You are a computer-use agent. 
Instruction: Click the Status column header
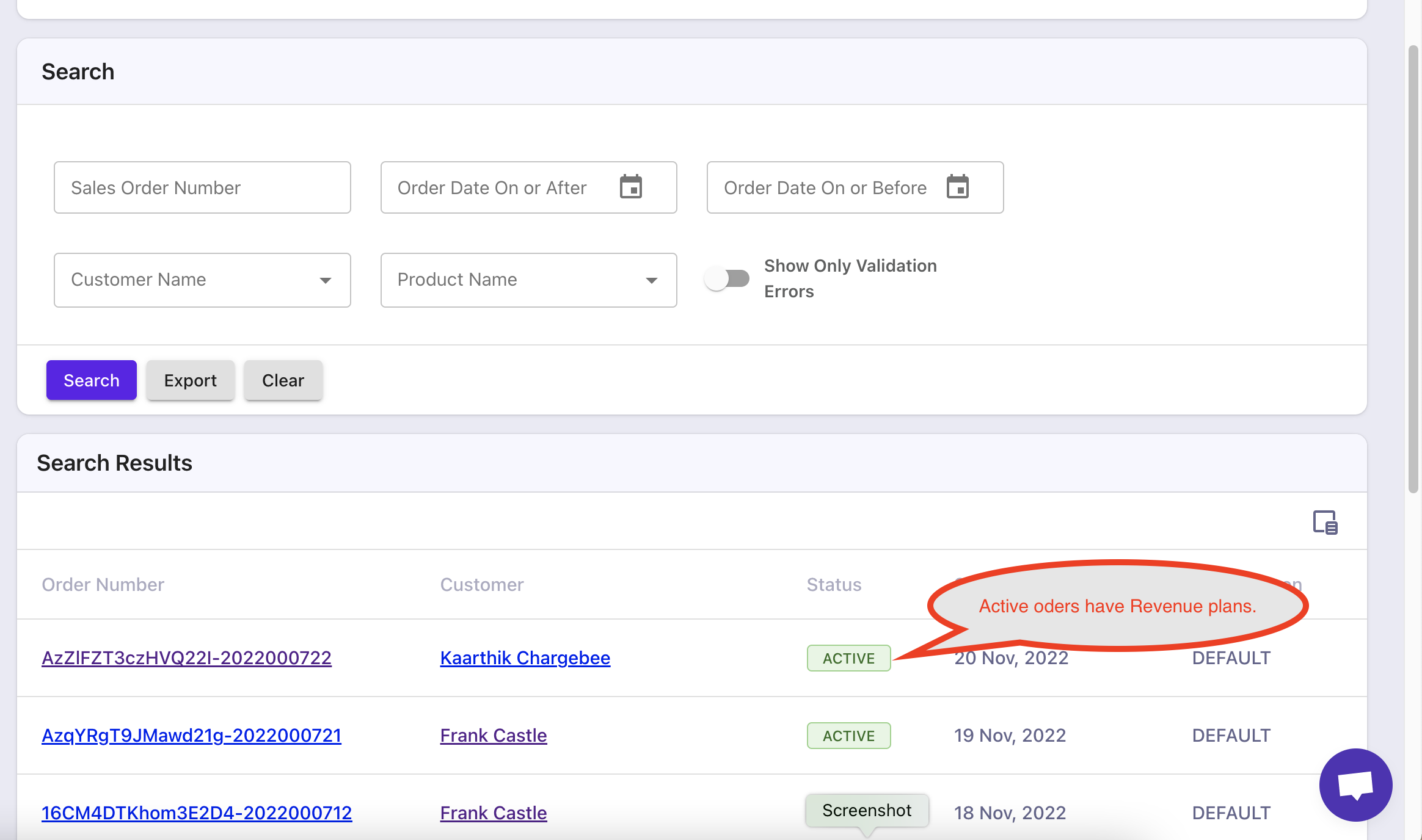(x=834, y=584)
